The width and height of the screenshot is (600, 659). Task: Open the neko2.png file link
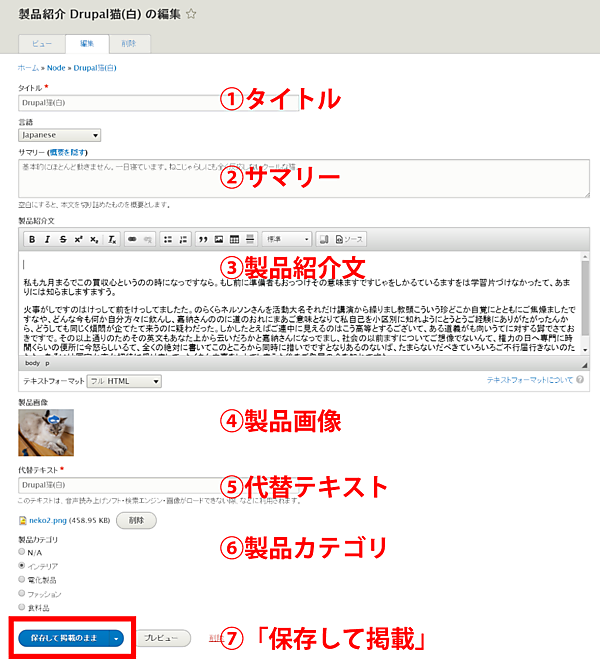pyautogui.click(x=48, y=520)
